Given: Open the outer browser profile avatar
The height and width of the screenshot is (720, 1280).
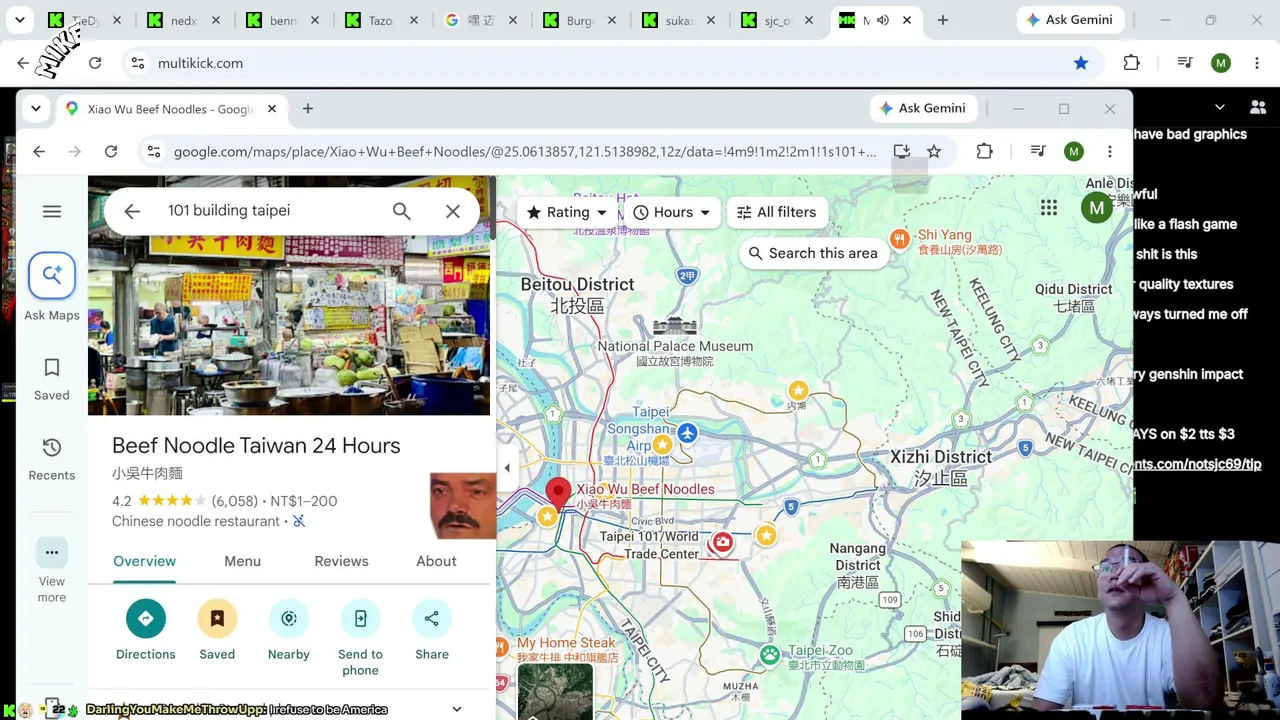Looking at the screenshot, I should click(x=1221, y=63).
